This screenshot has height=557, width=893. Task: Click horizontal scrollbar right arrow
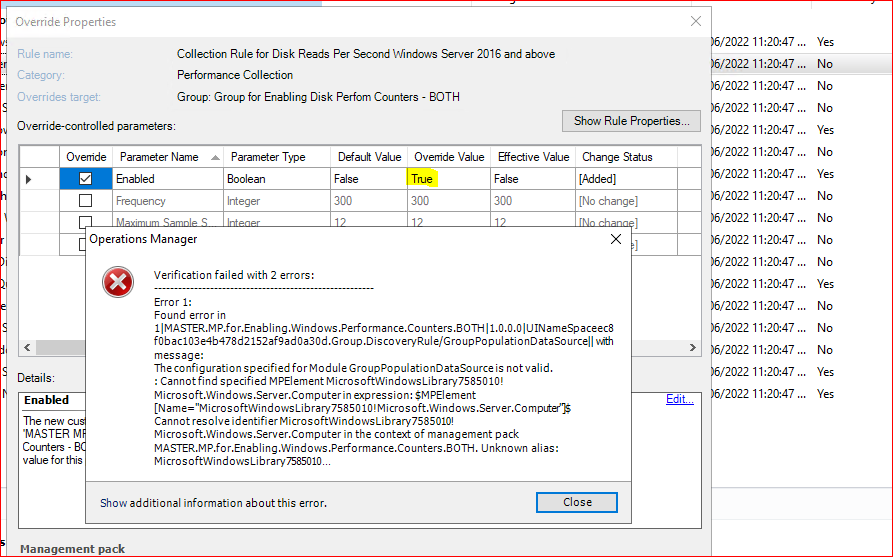693,347
